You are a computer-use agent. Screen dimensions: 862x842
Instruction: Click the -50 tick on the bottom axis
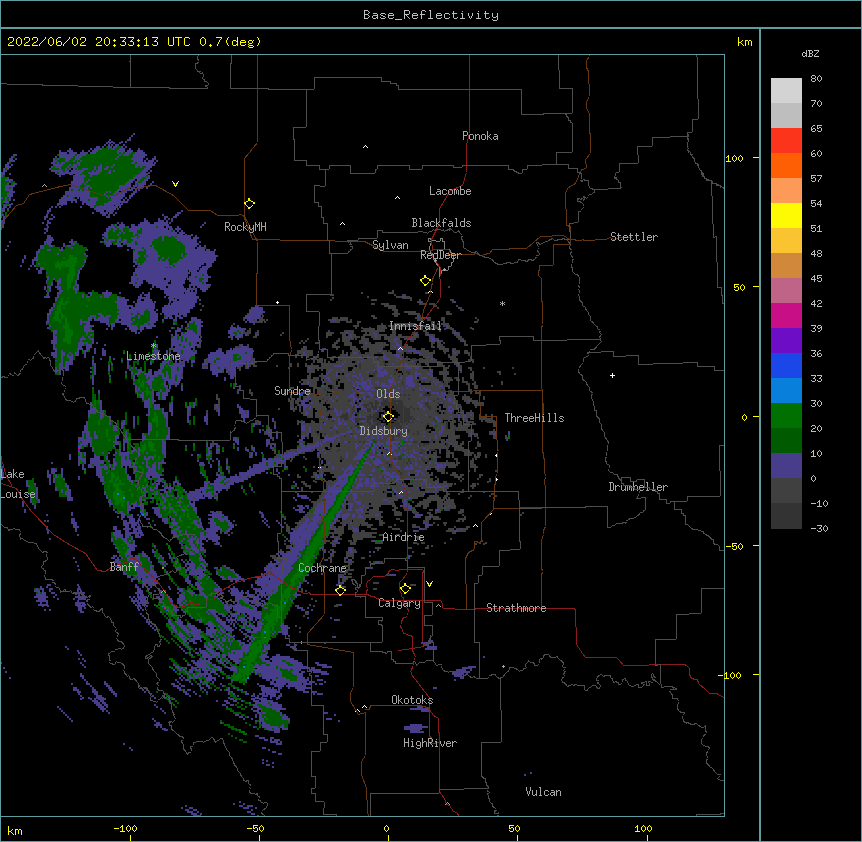tap(255, 828)
